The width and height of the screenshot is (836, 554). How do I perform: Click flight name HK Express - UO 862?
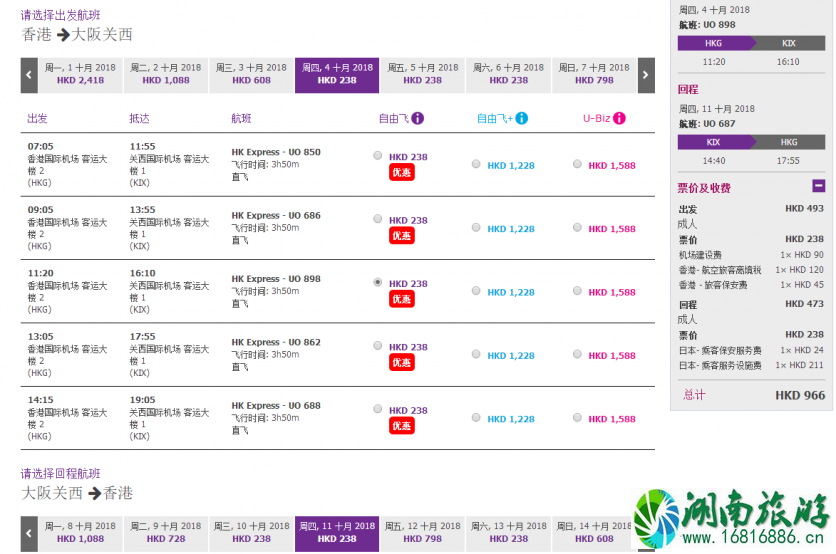(276, 342)
